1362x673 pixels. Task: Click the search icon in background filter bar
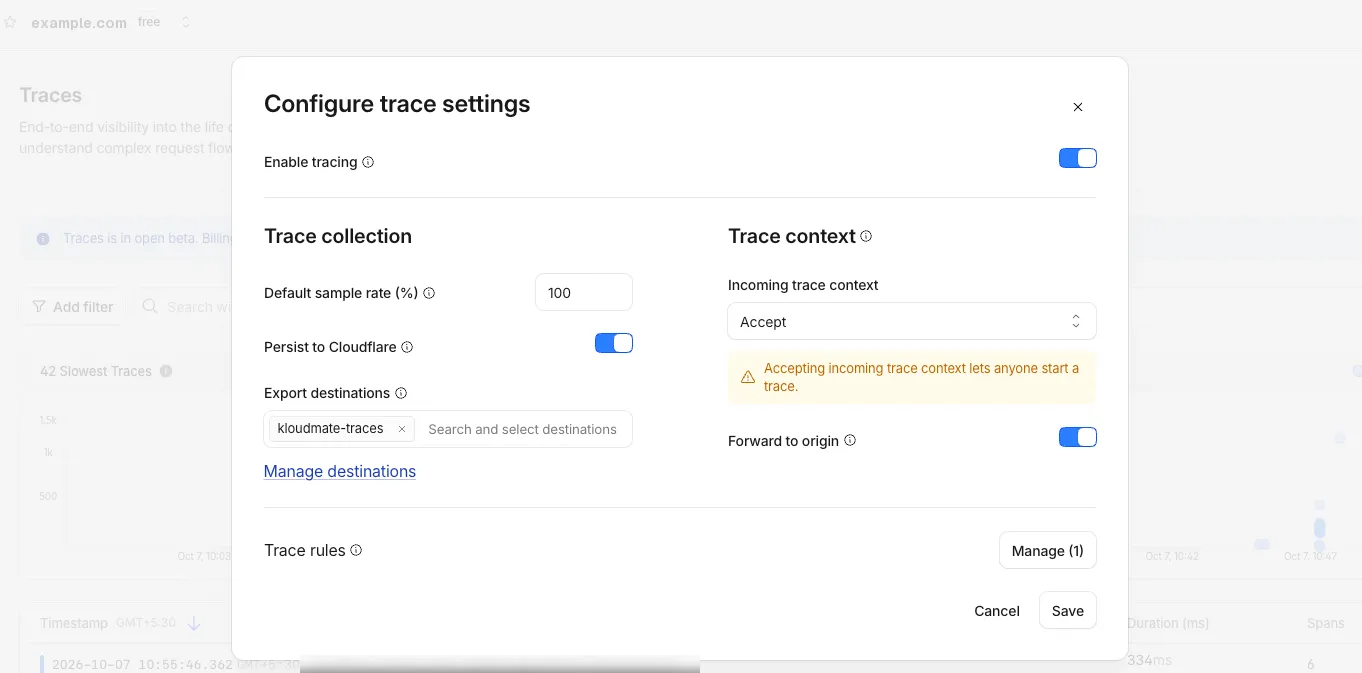(150, 307)
